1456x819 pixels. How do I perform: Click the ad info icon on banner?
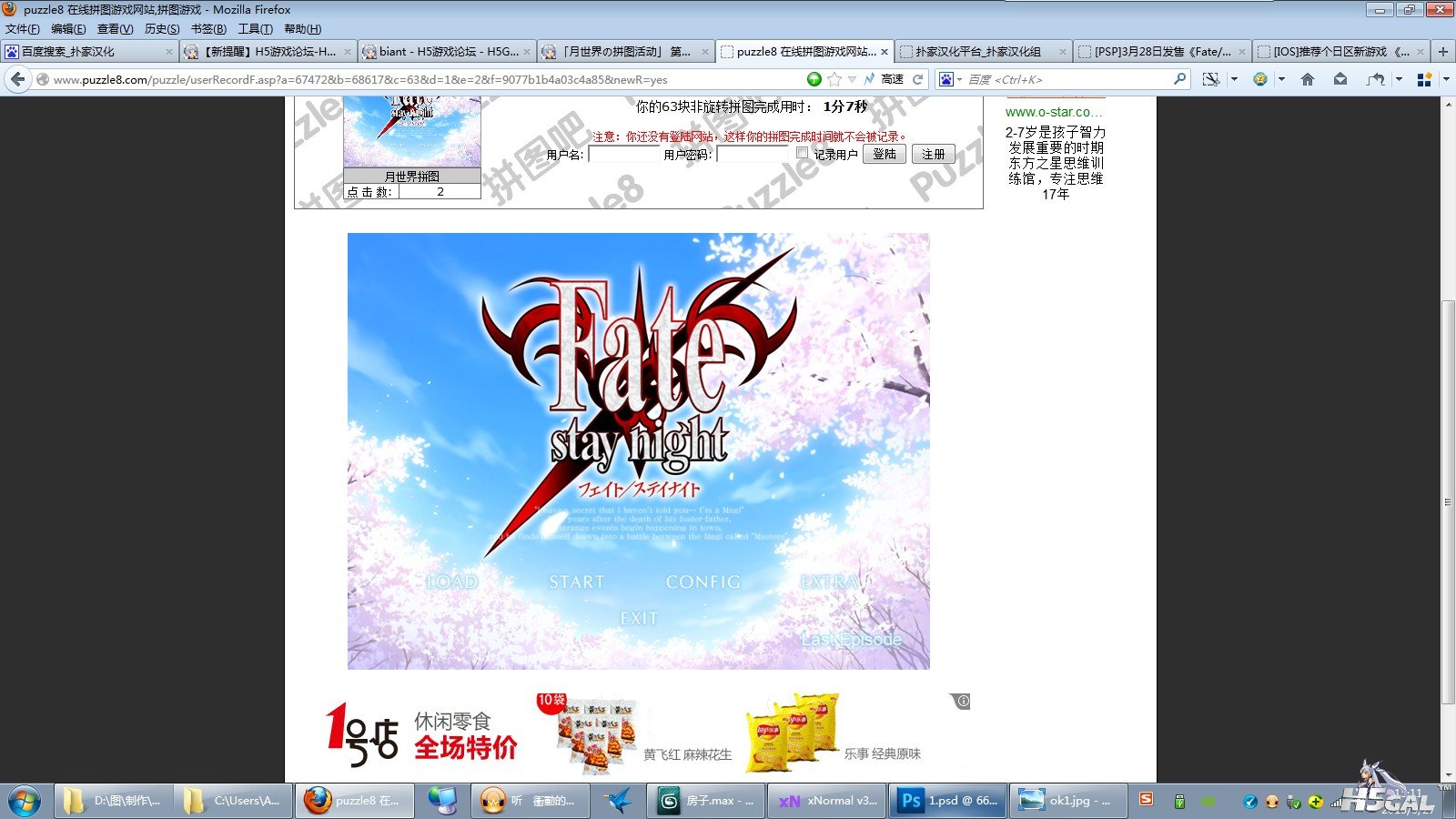pyautogui.click(x=963, y=701)
